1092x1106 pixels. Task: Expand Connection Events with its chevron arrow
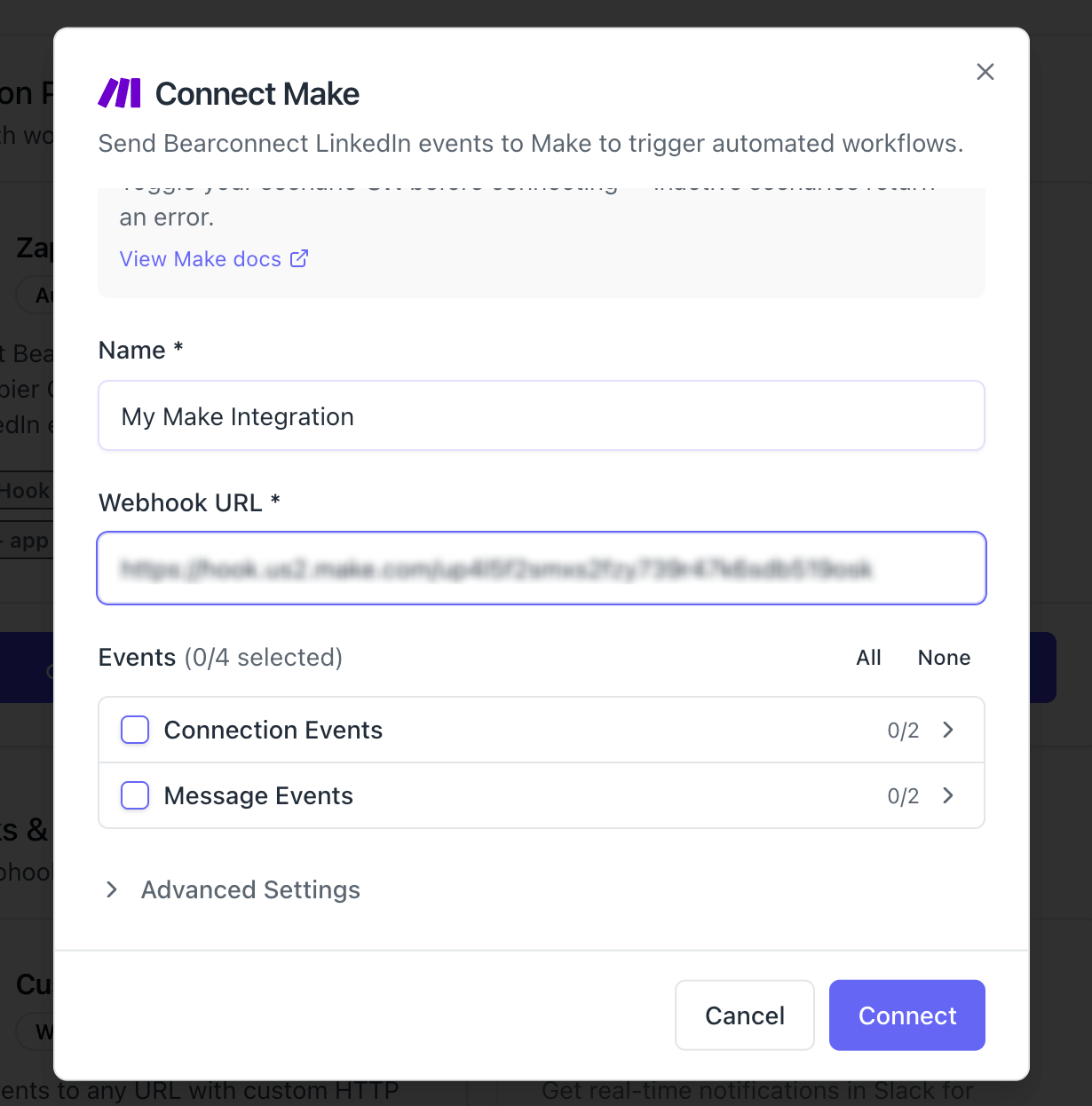coord(948,730)
